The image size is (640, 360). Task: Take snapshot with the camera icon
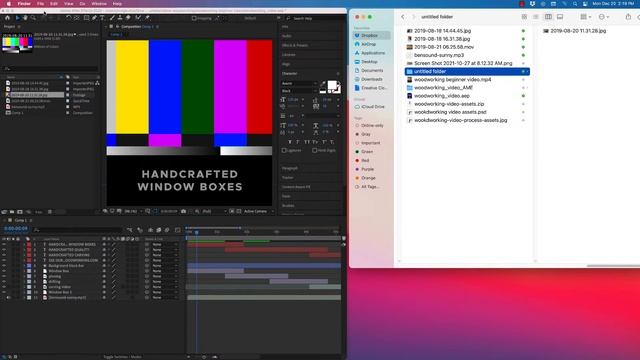[x=184, y=211]
